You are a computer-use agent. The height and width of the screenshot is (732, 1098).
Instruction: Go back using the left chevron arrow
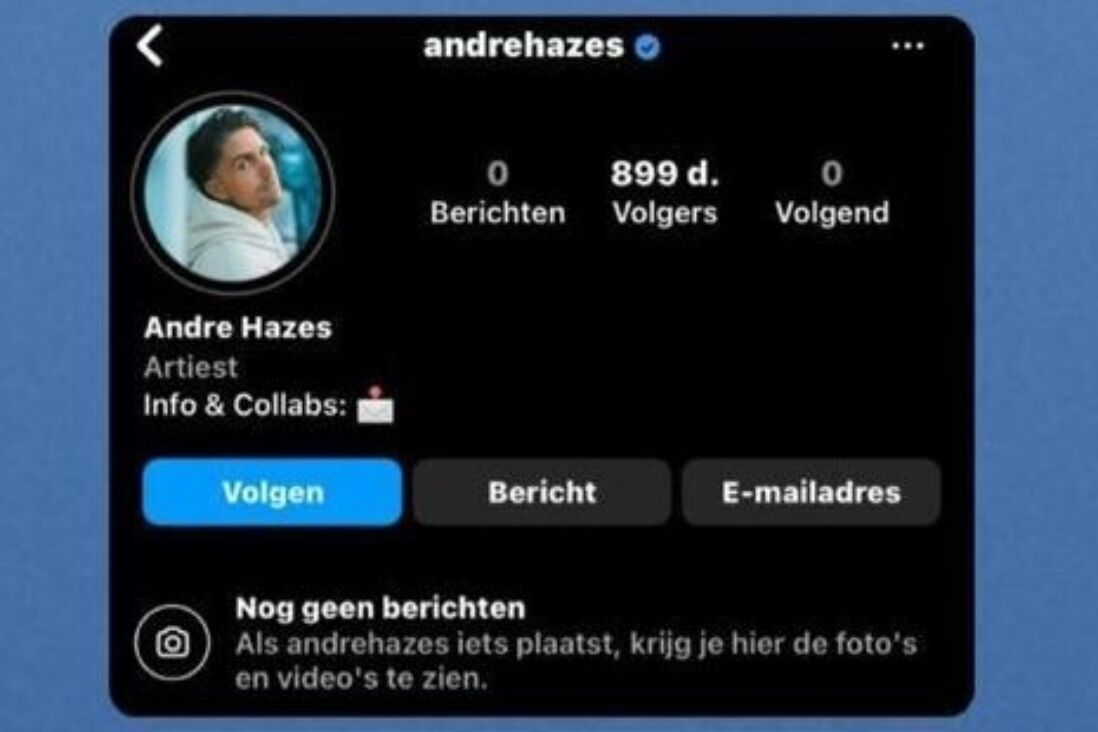tap(150, 46)
